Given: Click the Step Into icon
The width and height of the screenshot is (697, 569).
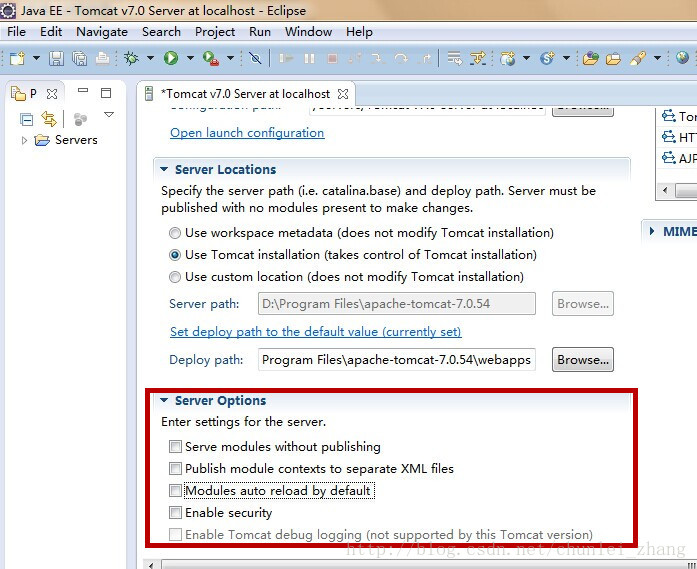Looking at the screenshot, I should 378,58.
